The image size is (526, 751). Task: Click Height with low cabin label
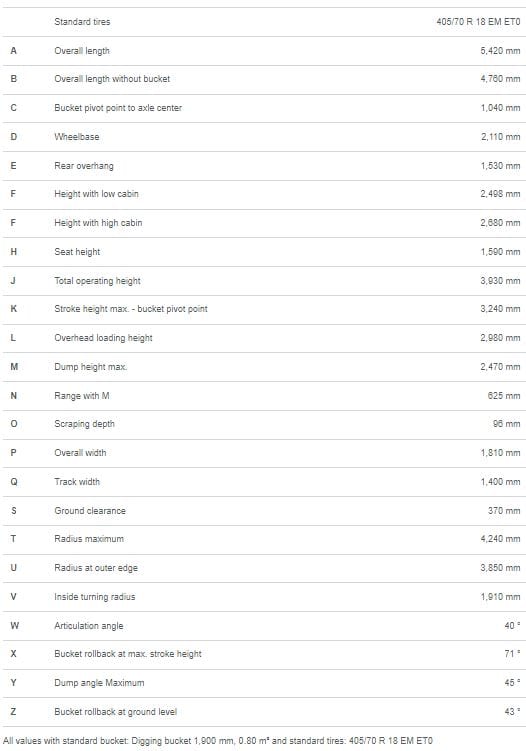click(96, 194)
